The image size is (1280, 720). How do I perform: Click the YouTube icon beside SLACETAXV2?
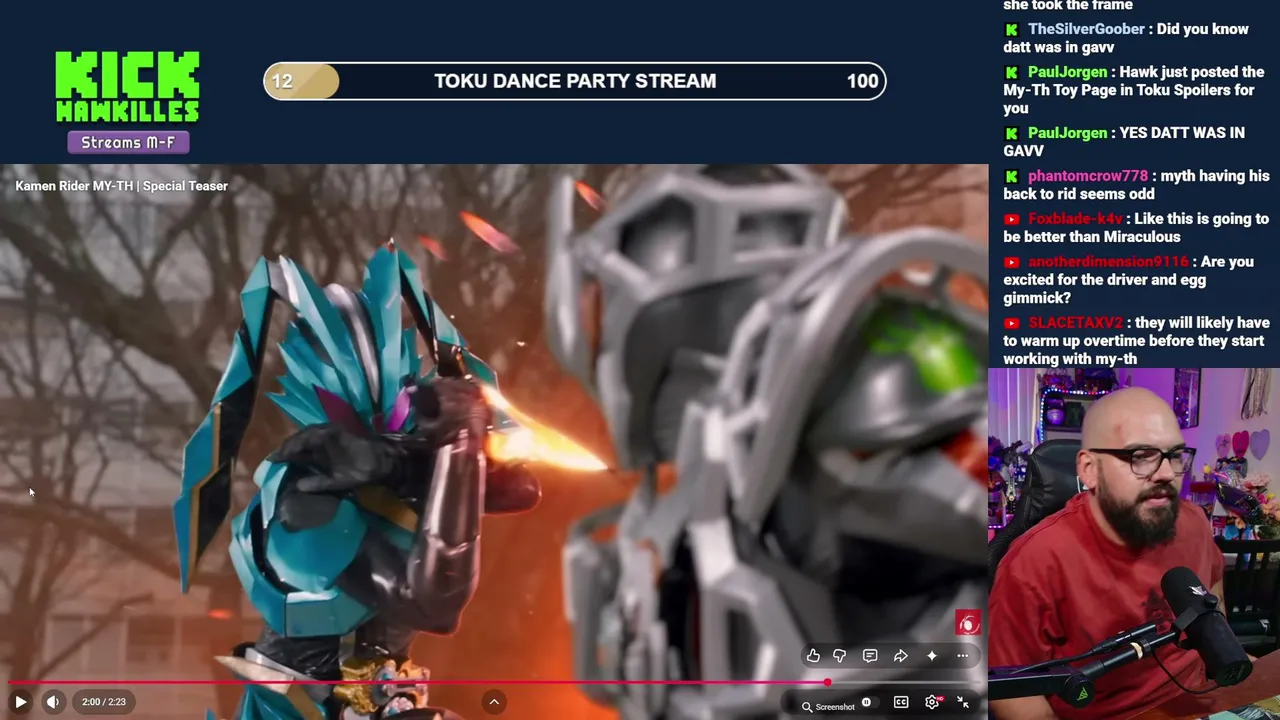[1012, 323]
